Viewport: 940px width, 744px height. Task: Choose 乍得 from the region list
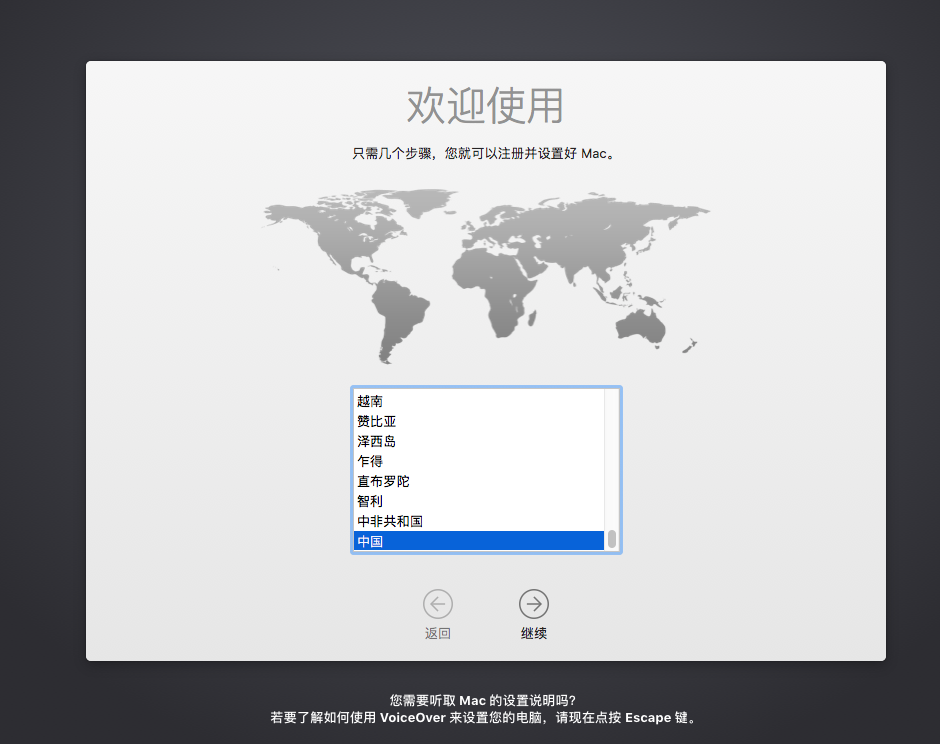point(478,461)
